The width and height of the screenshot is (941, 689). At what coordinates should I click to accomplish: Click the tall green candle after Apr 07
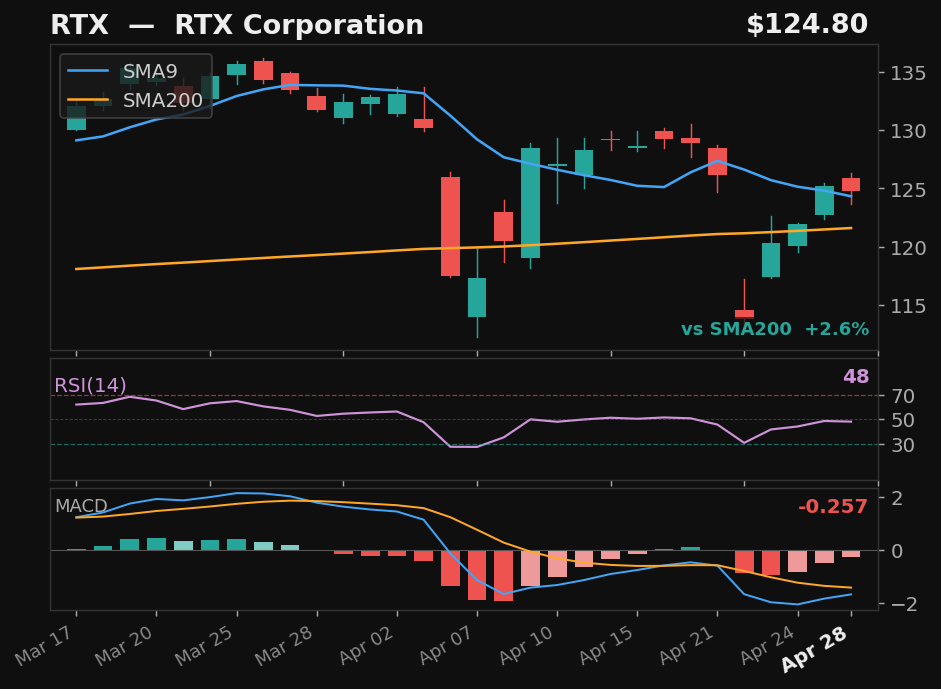[531, 203]
